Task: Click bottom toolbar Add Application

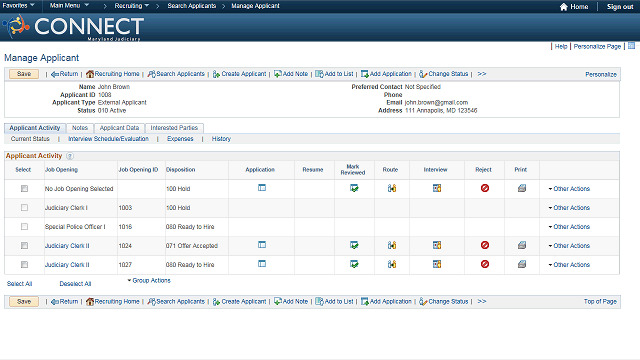Action: click(386, 302)
